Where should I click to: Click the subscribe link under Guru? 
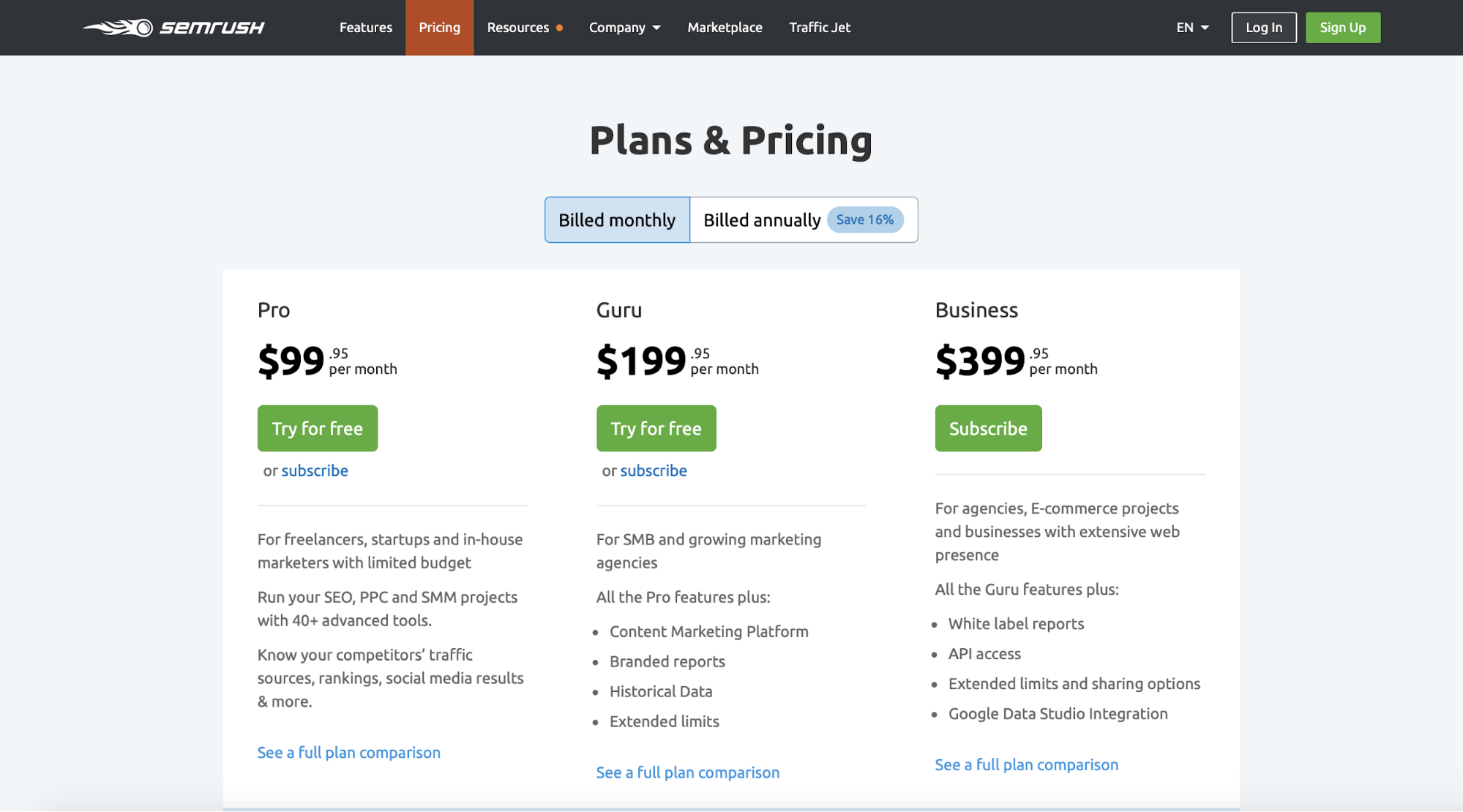click(x=654, y=471)
